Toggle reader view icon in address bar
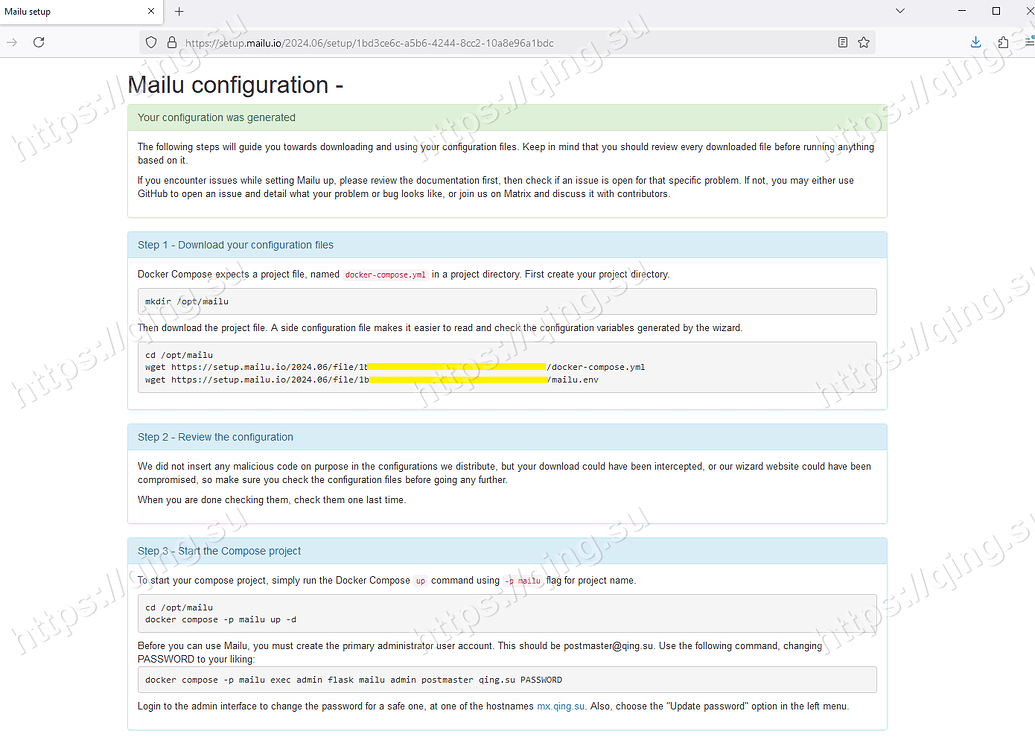The height and width of the screenshot is (739, 1035). point(842,42)
